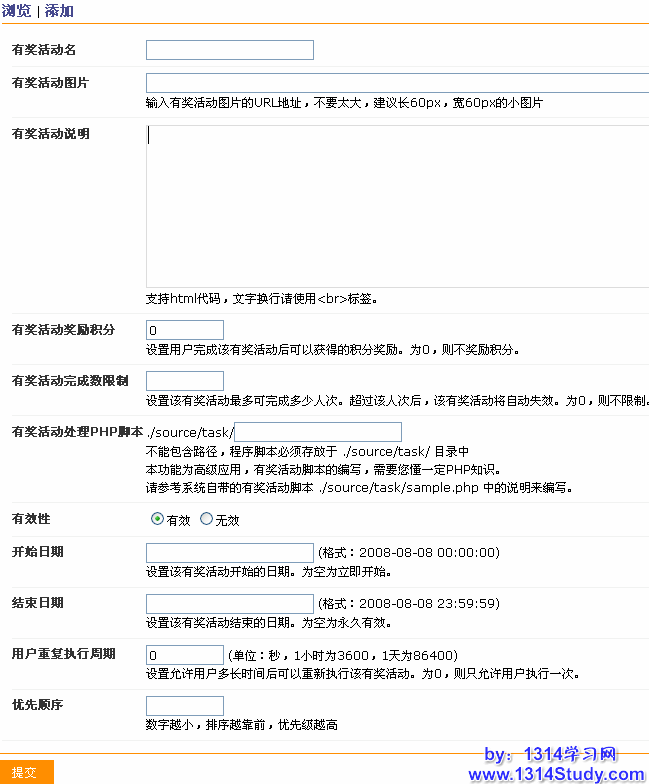Focus the 有奖活动图片 URL field

coord(397,83)
